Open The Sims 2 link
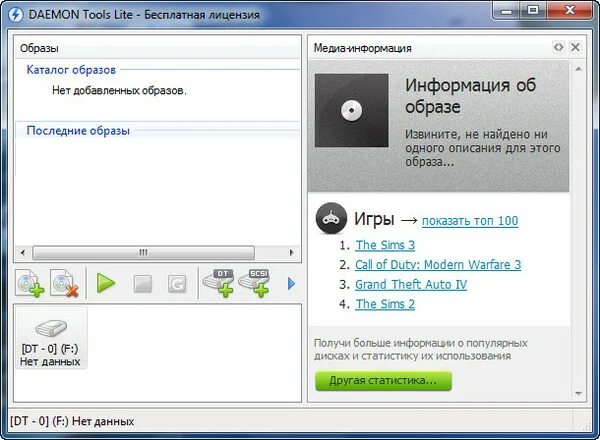The height and width of the screenshot is (440, 600). pyautogui.click(x=385, y=304)
